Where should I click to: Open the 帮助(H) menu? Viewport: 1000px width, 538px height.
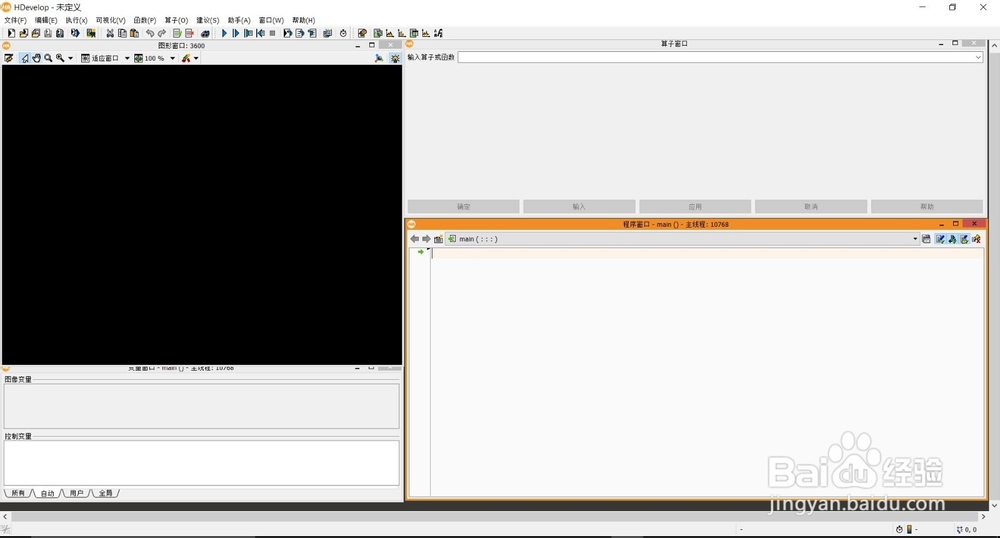(x=304, y=20)
